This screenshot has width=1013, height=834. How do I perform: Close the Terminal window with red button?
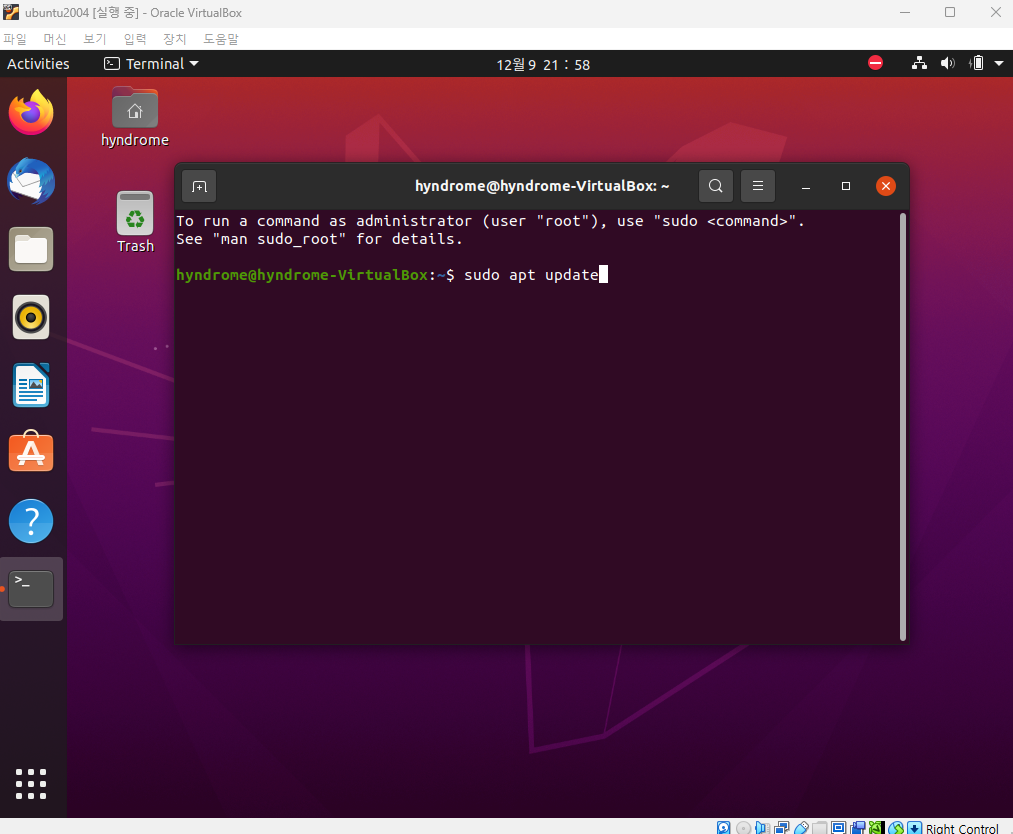coord(886,186)
